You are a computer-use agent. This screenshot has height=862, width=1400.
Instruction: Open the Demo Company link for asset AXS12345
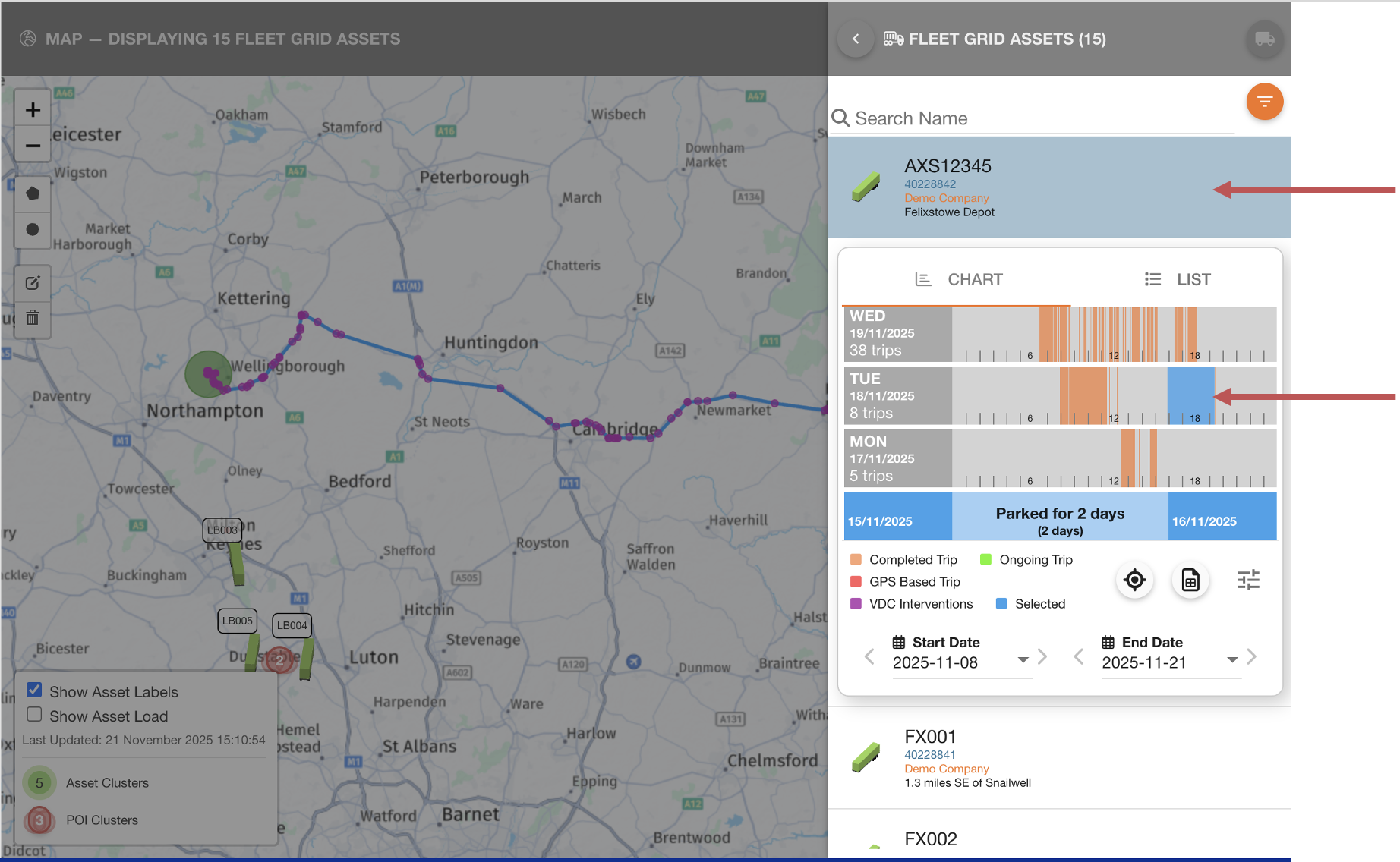(x=947, y=198)
